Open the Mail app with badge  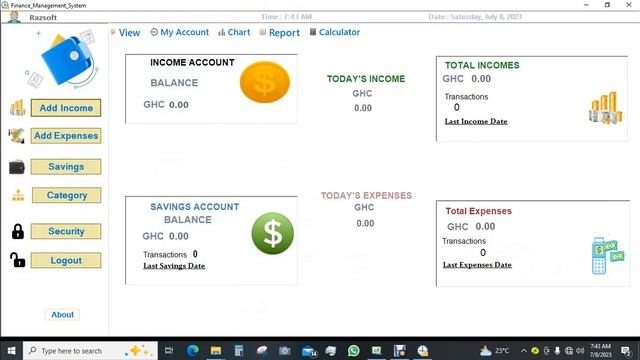[309, 351]
